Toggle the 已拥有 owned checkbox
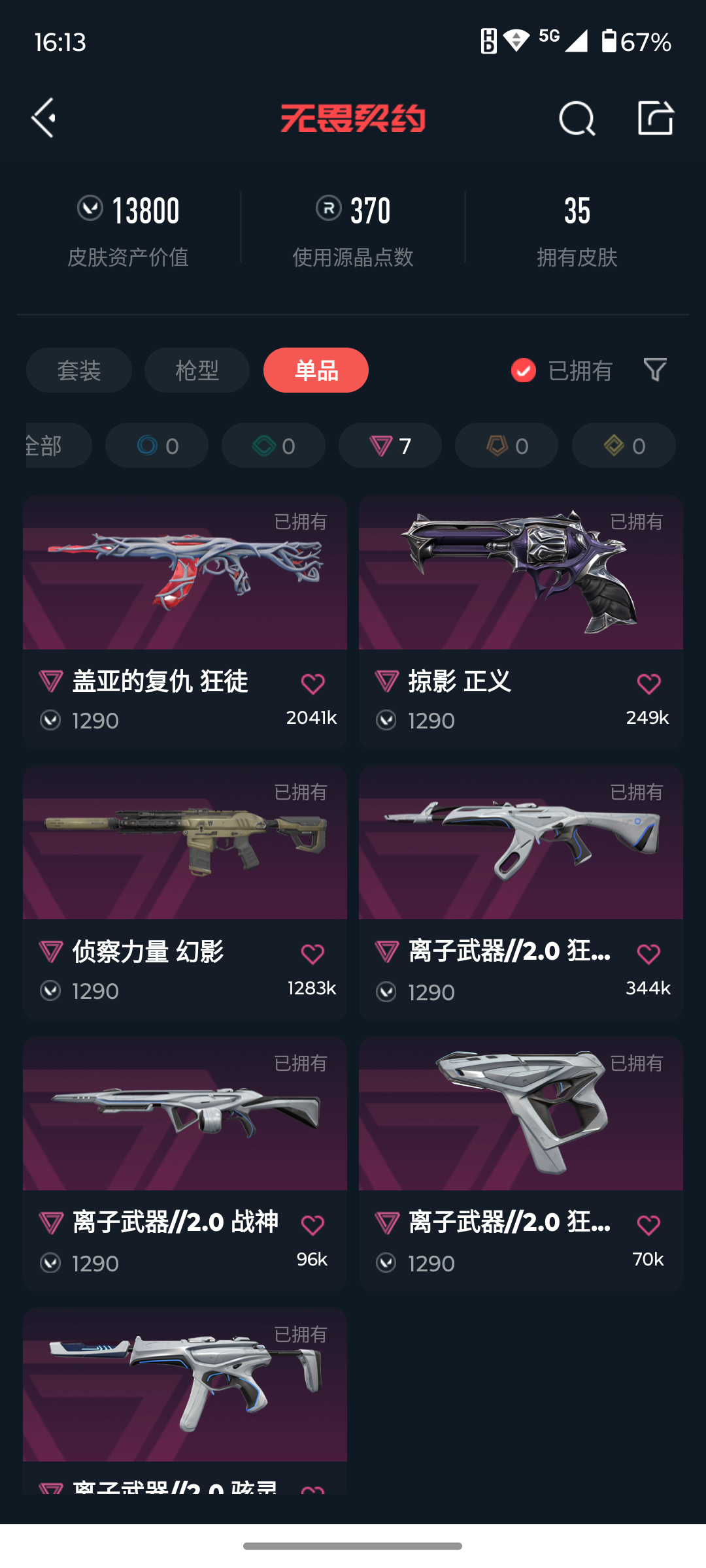The height and width of the screenshot is (1568, 706). (x=523, y=370)
